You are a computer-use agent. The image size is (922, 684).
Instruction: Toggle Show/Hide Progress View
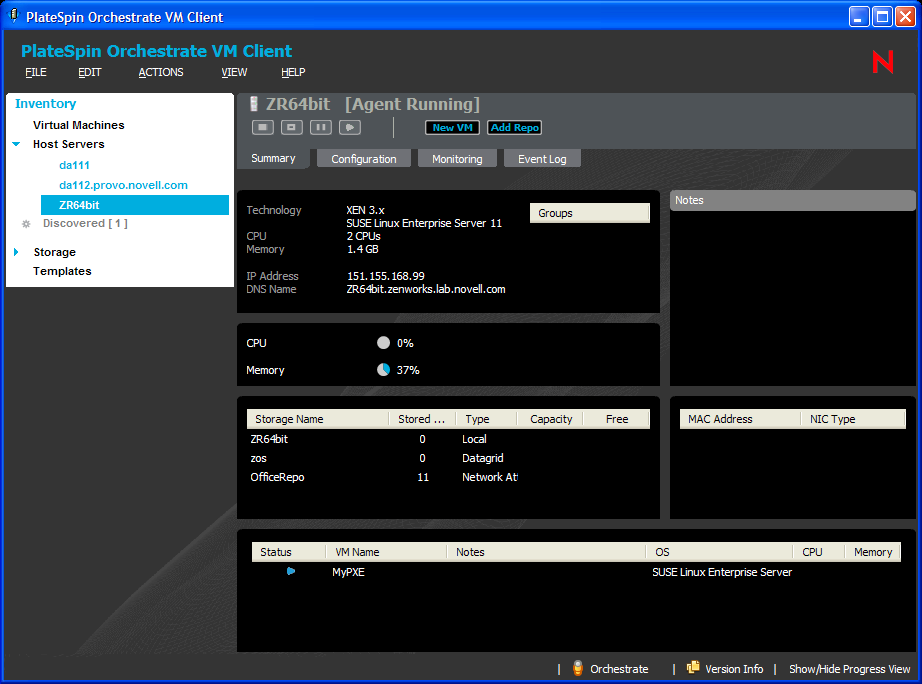coord(849,669)
